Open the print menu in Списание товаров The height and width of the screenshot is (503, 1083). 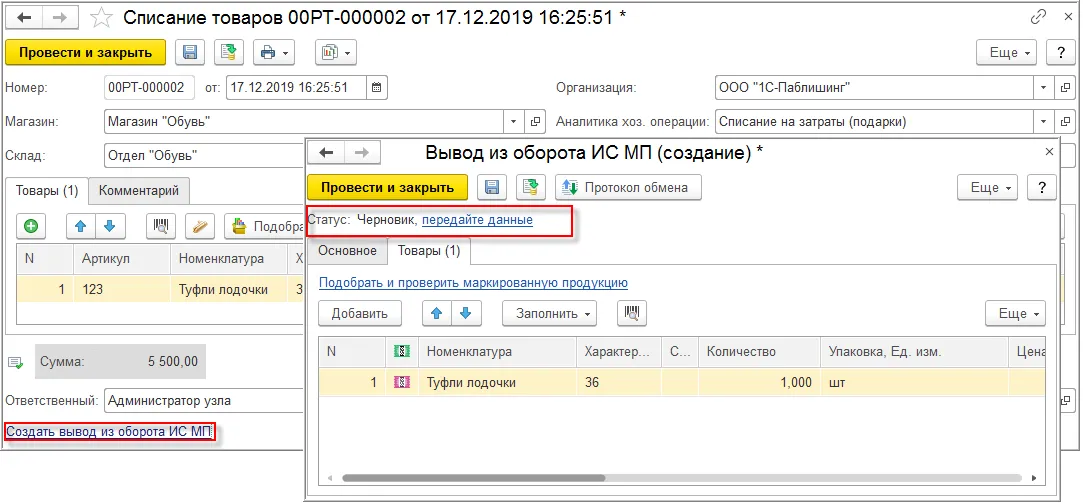tap(274, 53)
